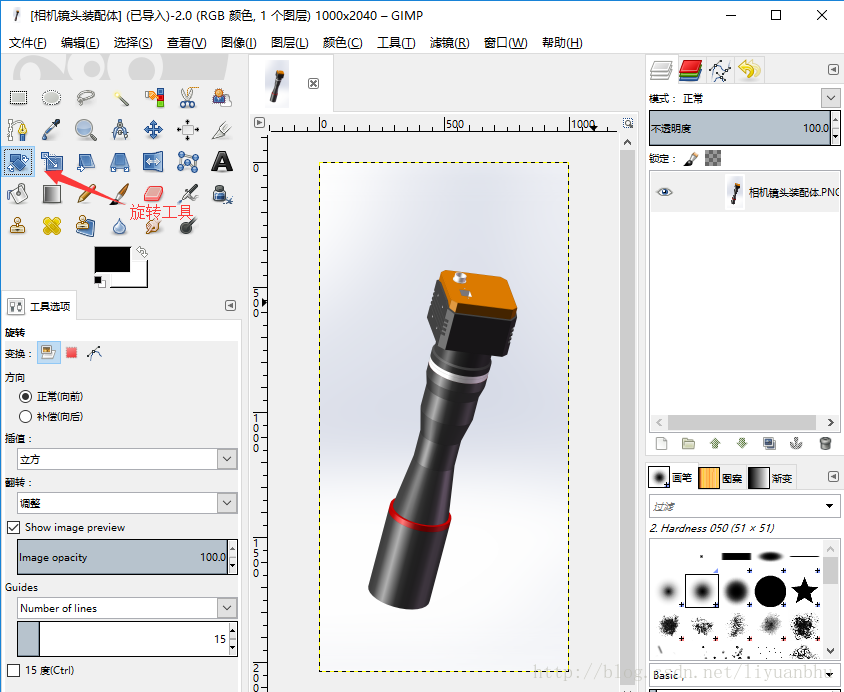
Task: Open the brushes dock panel menu arrow
Action: [833, 477]
